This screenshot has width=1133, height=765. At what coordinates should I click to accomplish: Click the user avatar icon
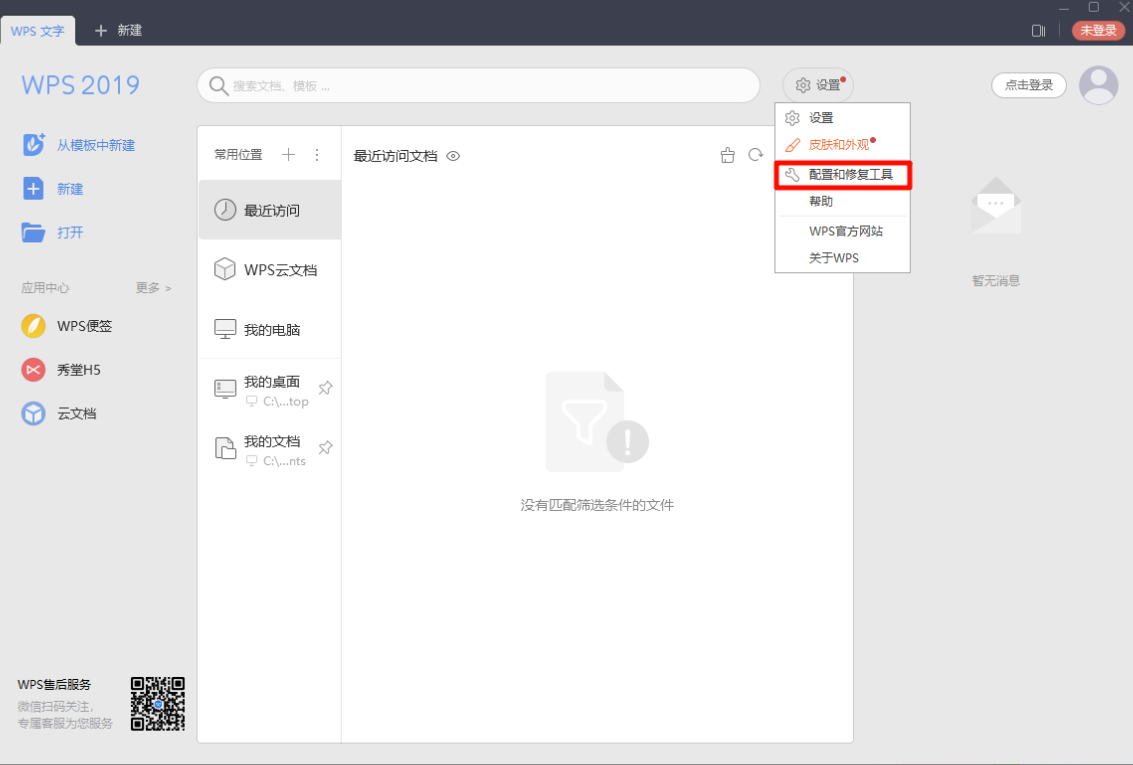[x=1098, y=85]
